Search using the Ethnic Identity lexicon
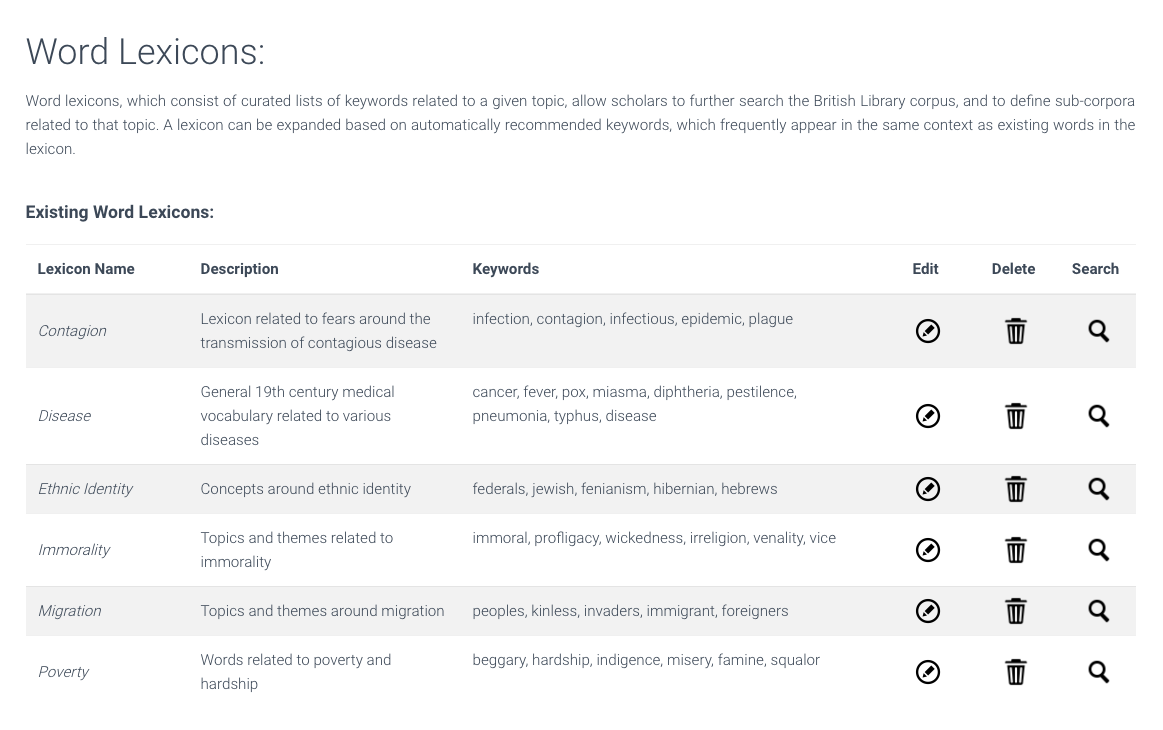The width and height of the screenshot is (1163, 730). (1098, 489)
